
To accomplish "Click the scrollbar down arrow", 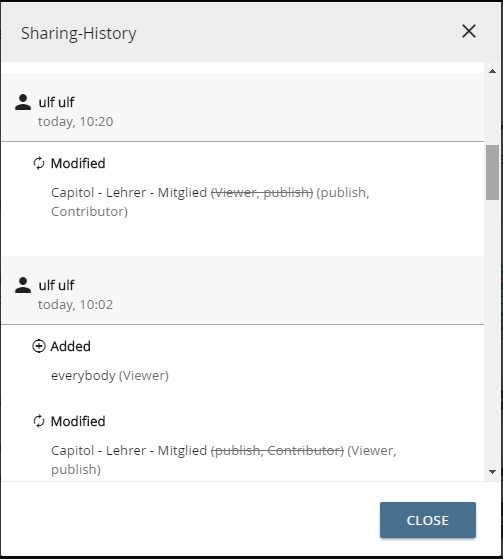I will 493,472.
